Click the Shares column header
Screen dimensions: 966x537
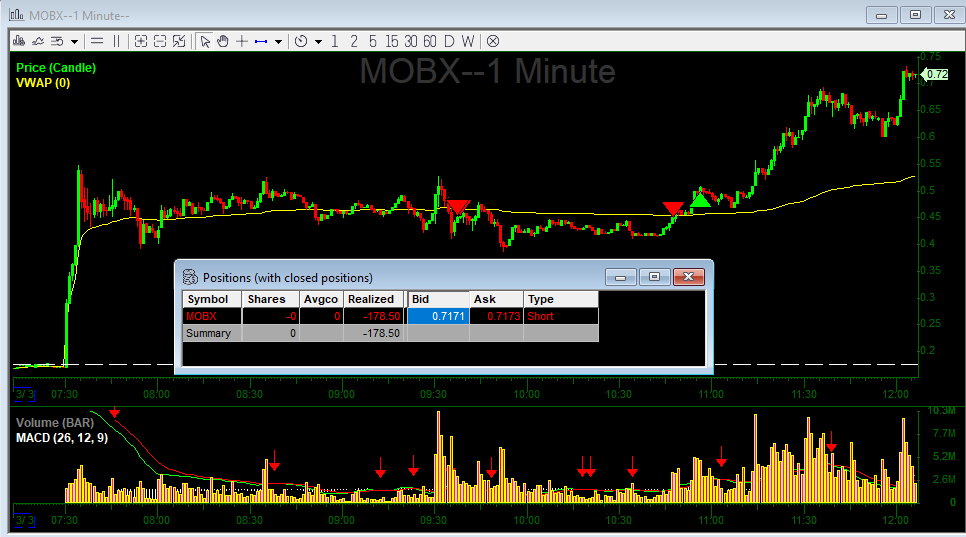[x=270, y=299]
